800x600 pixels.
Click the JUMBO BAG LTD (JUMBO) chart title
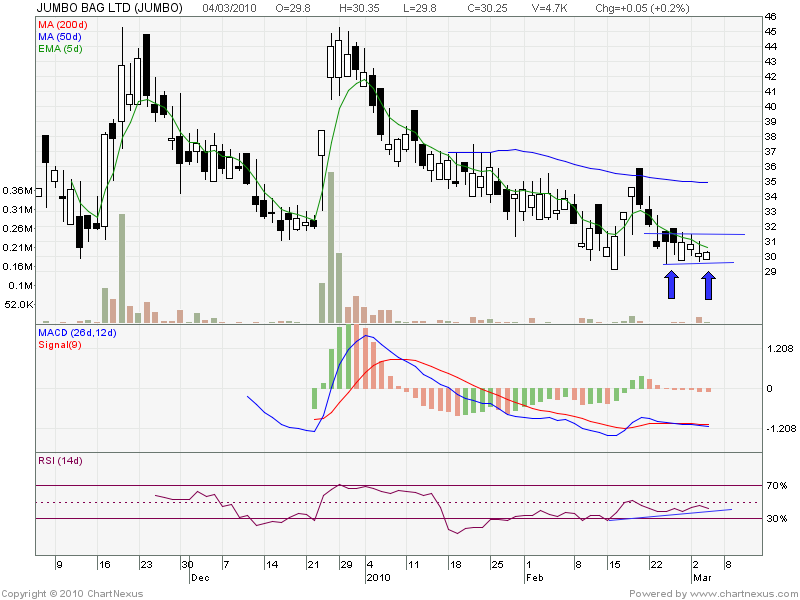(x=109, y=8)
